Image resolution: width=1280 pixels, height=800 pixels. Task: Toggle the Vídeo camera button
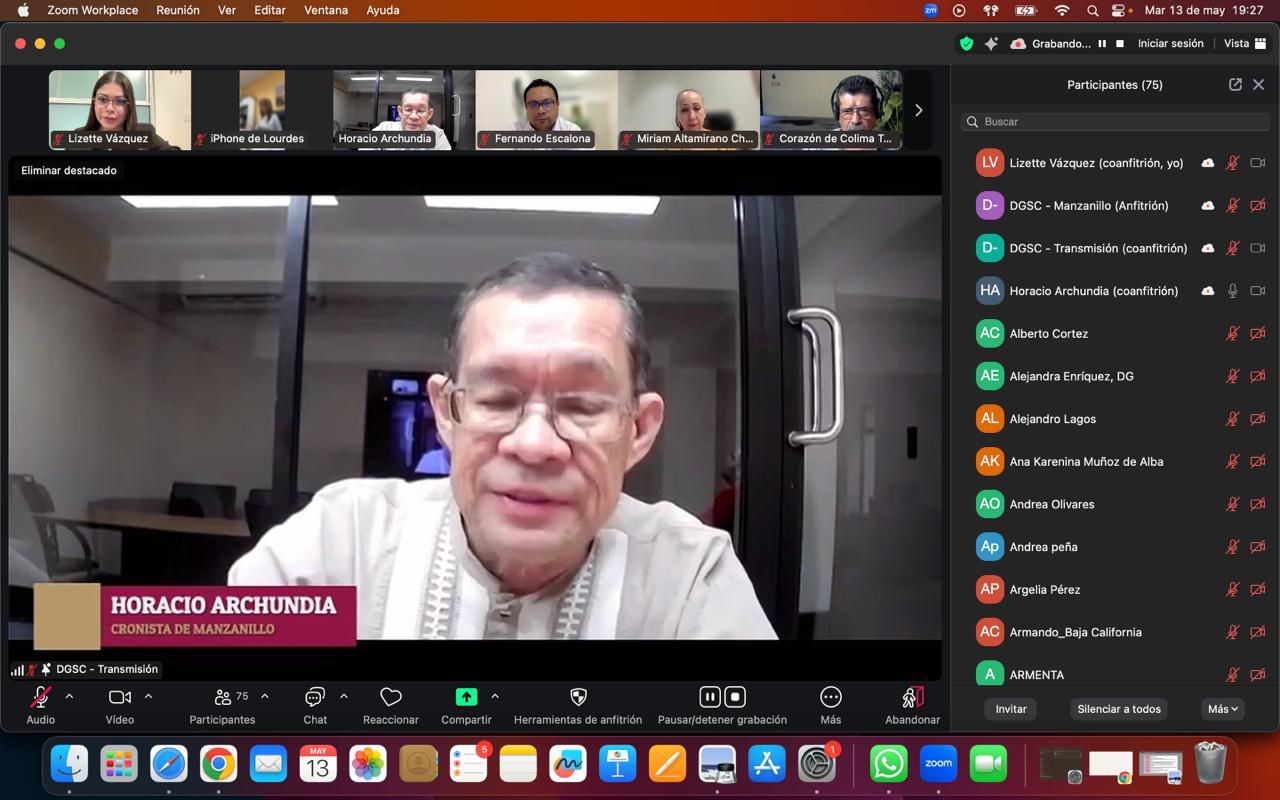click(119, 697)
